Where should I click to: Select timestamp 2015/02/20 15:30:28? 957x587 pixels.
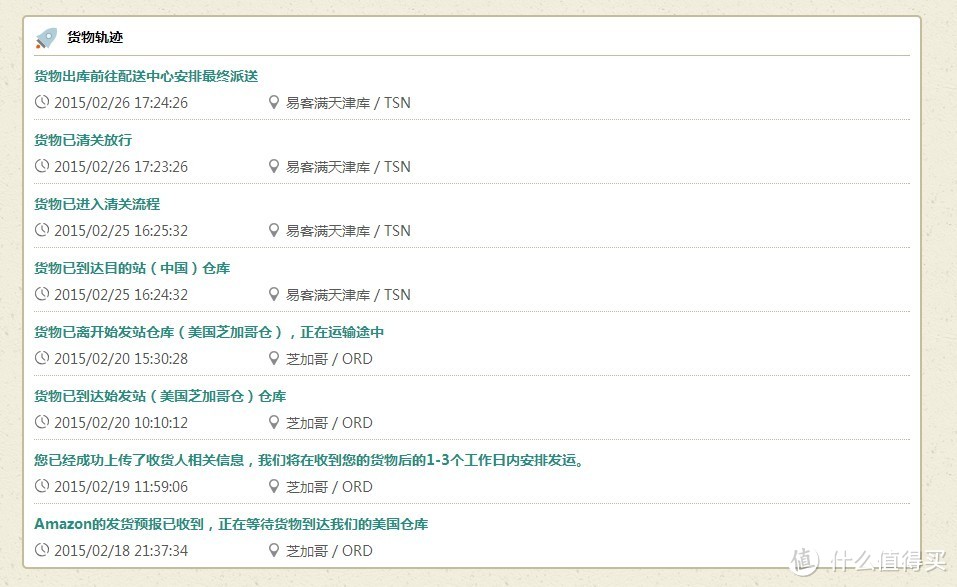click(121, 359)
